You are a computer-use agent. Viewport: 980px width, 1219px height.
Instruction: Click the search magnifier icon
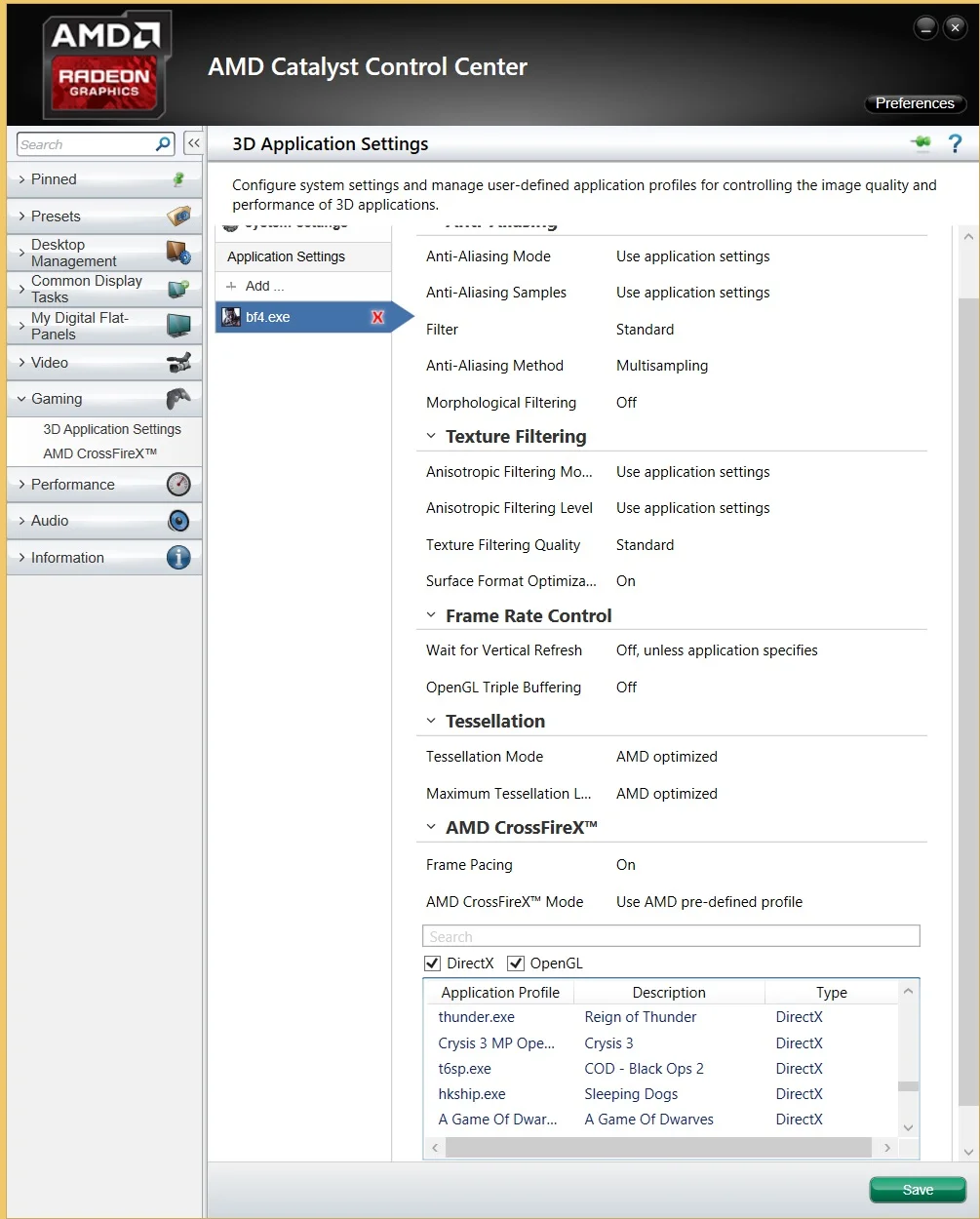pos(163,144)
